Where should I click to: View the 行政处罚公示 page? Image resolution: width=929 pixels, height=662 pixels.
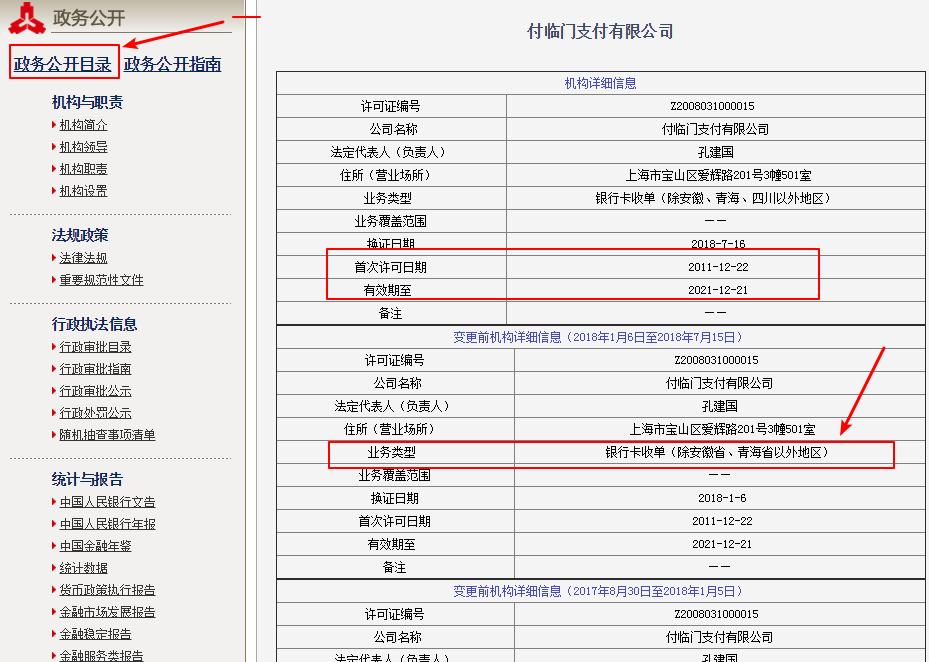pyautogui.click(x=92, y=412)
